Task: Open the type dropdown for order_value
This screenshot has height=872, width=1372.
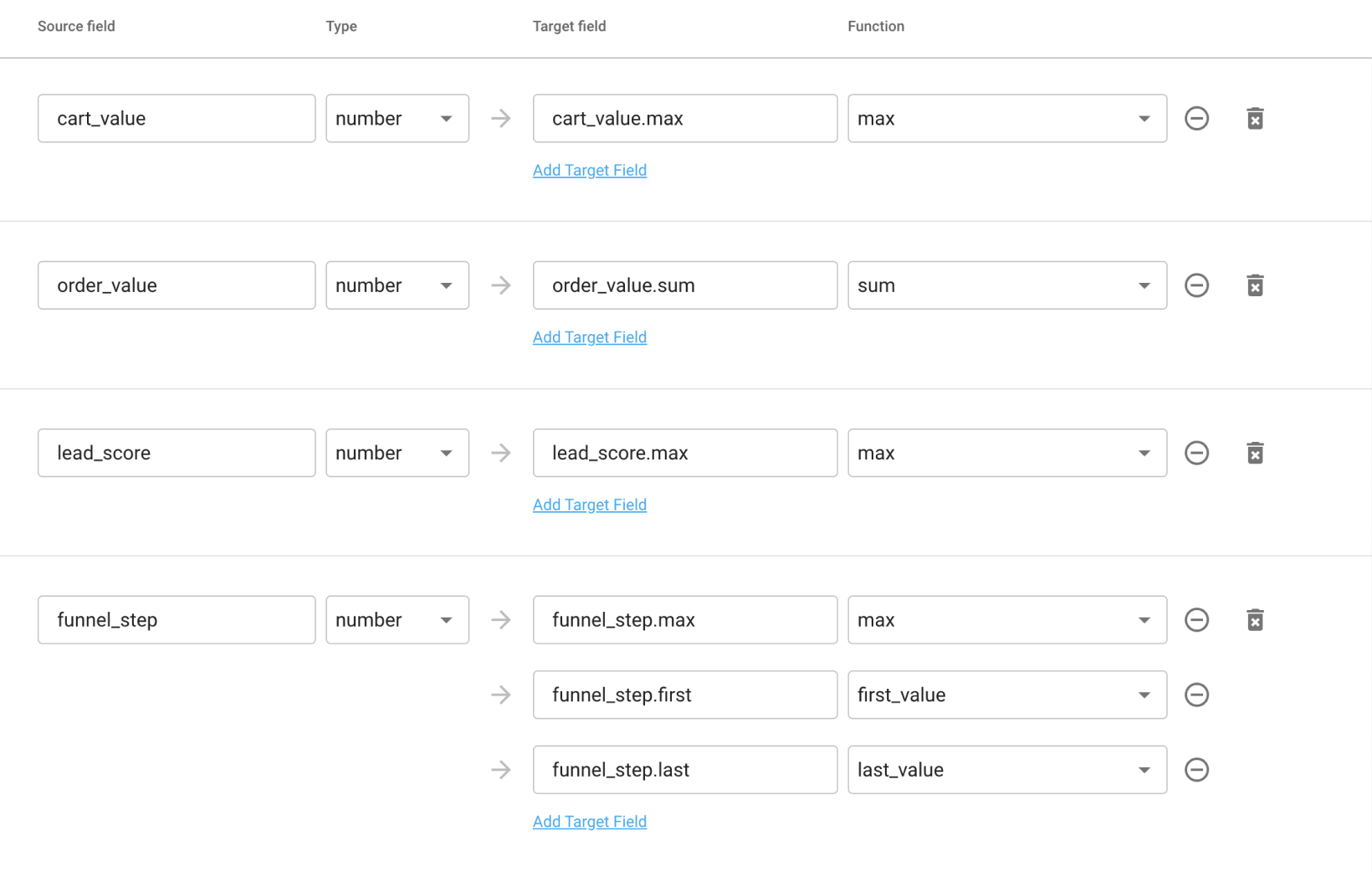Action: point(397,285)
